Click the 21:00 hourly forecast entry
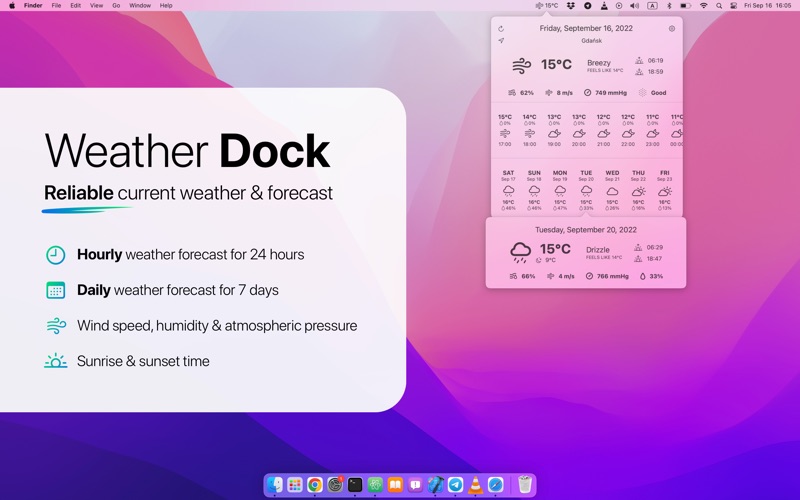Image resolution: width=800 pixels, height=500 pixels. (604, 131)
